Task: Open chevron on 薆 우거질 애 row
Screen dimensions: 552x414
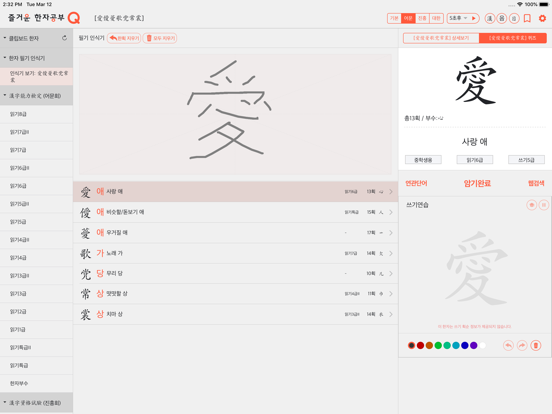Action: click(391, 233)
